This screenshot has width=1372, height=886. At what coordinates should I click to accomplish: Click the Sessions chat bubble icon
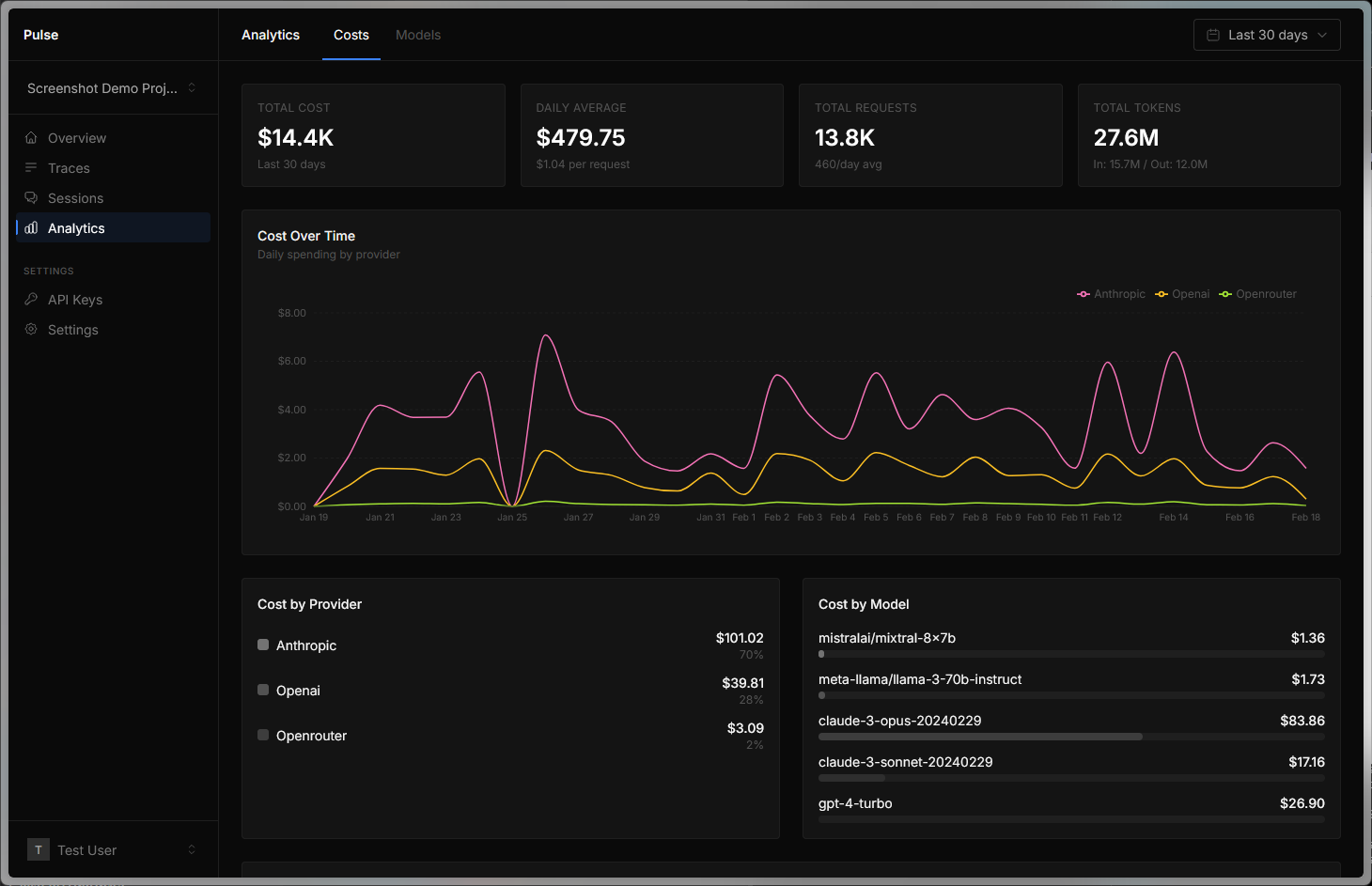coord(31,197)
